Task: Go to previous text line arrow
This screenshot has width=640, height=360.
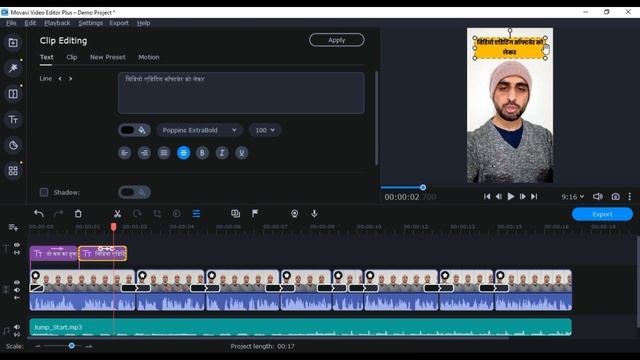Action: pos(60,78)
